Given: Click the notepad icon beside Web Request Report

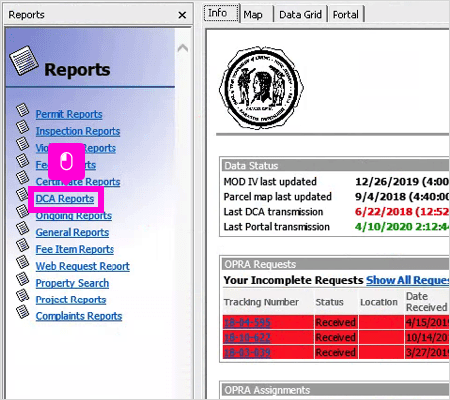Looking at the screenshot, I should coord(22,262).
